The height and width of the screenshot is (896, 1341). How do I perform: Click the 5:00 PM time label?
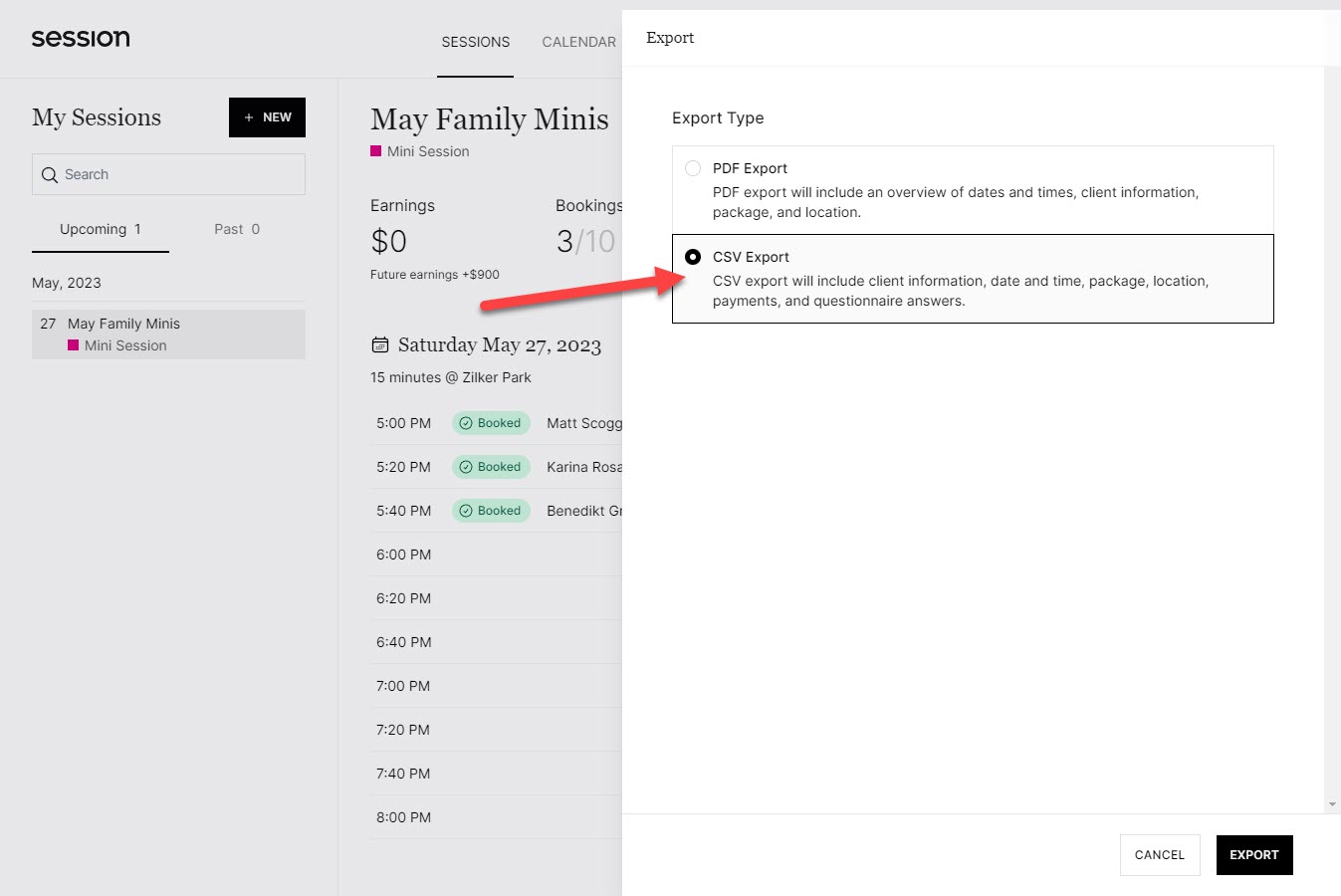pos(403,423)
